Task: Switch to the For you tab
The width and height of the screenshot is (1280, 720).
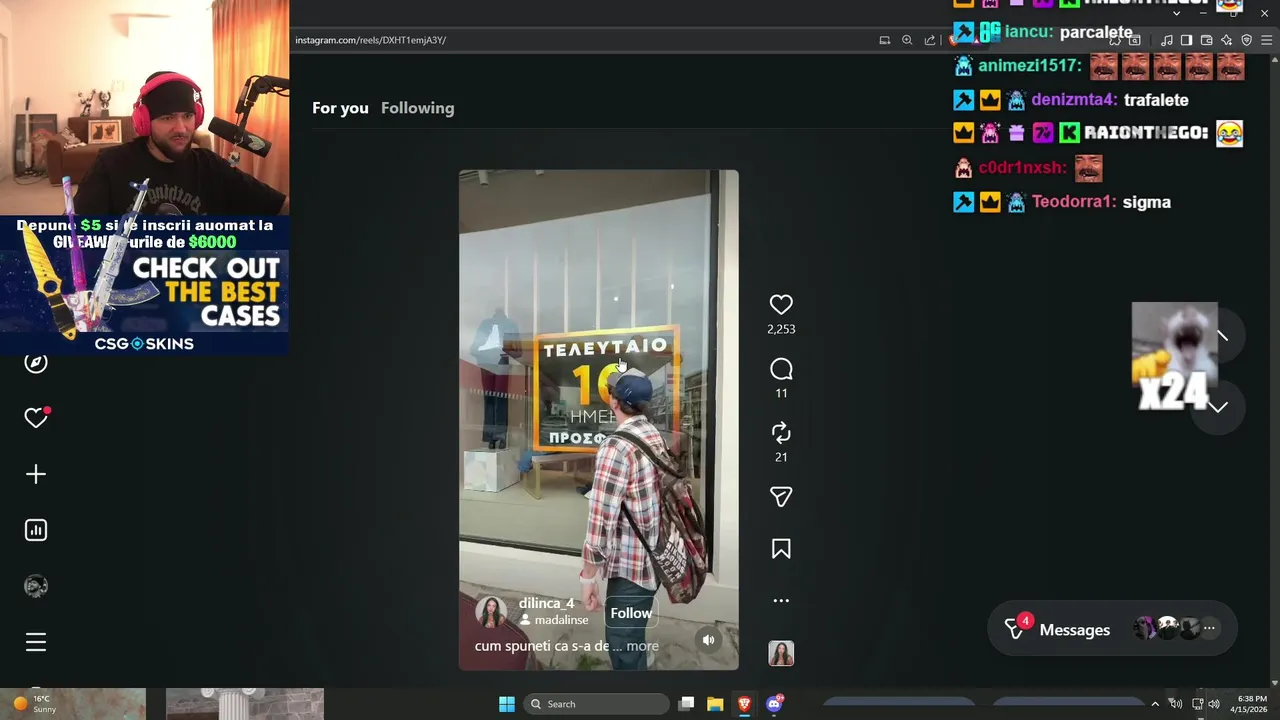Action: (x=340, y=108)
